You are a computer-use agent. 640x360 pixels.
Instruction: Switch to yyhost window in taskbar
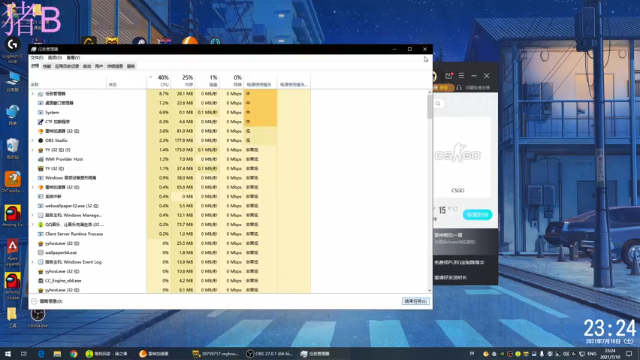click(216, 354)
